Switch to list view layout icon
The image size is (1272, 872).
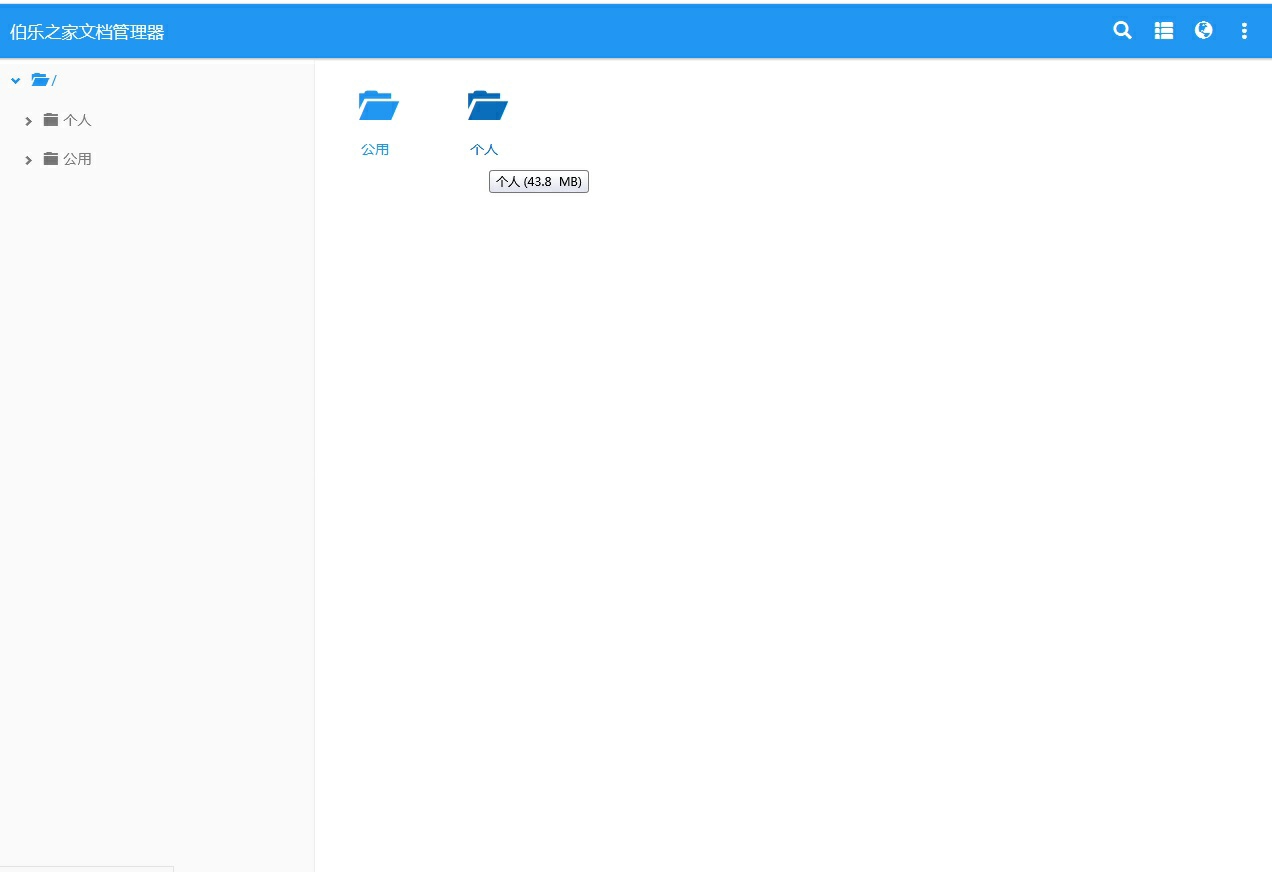click(1164, 31)
